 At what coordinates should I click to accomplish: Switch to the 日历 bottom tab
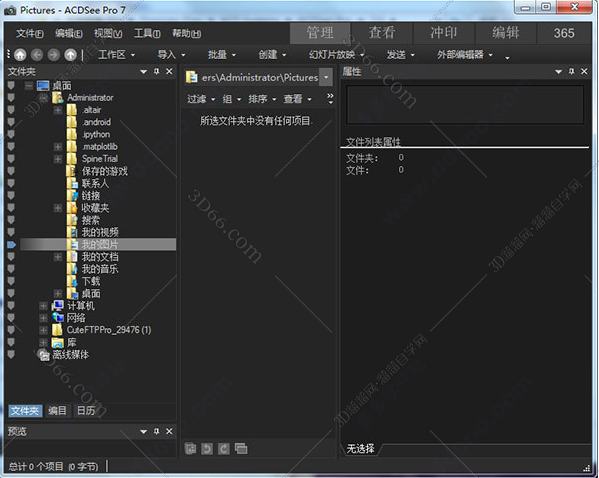coord(86,411)
